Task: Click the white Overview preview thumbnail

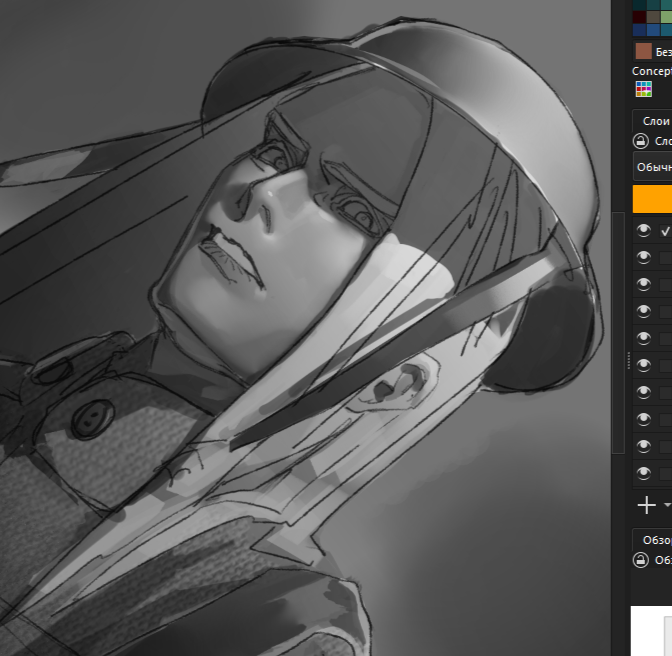Action: coord(651,631)
